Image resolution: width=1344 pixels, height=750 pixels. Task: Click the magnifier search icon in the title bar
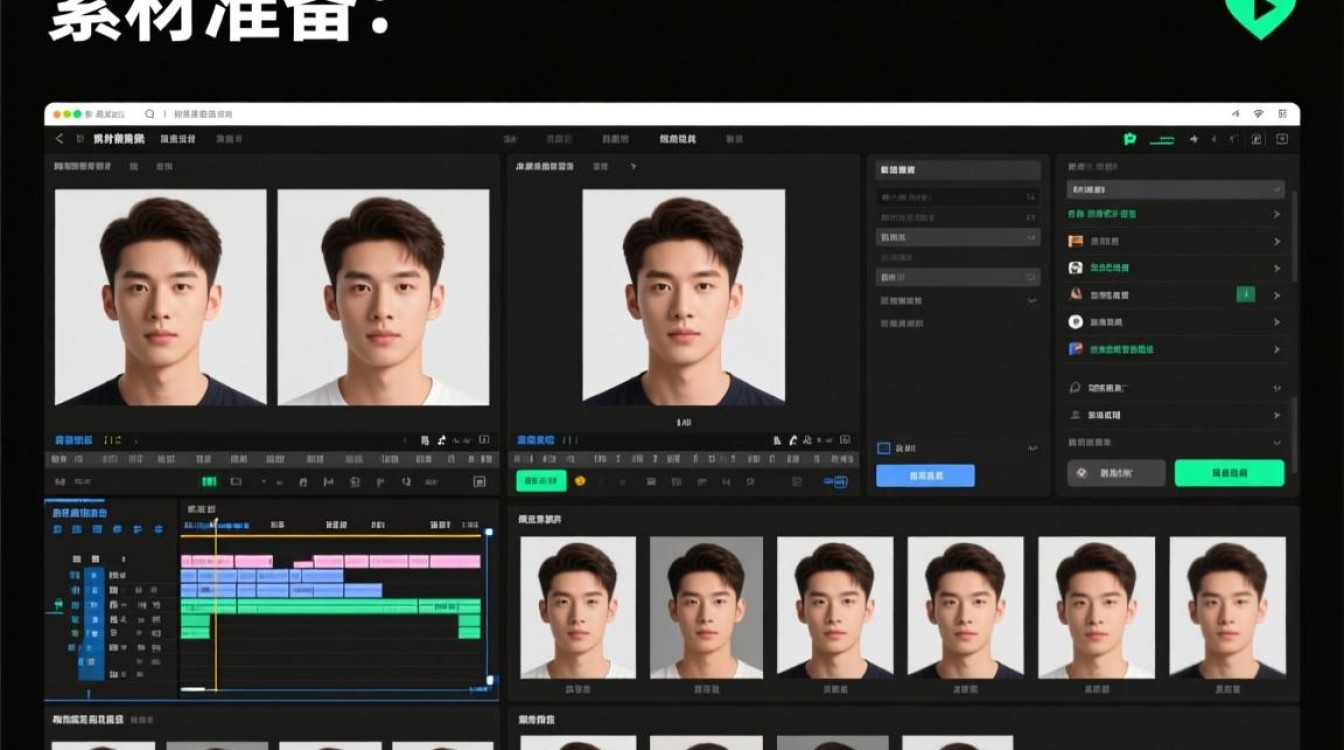pyautogui.click(x=150, y=114)
